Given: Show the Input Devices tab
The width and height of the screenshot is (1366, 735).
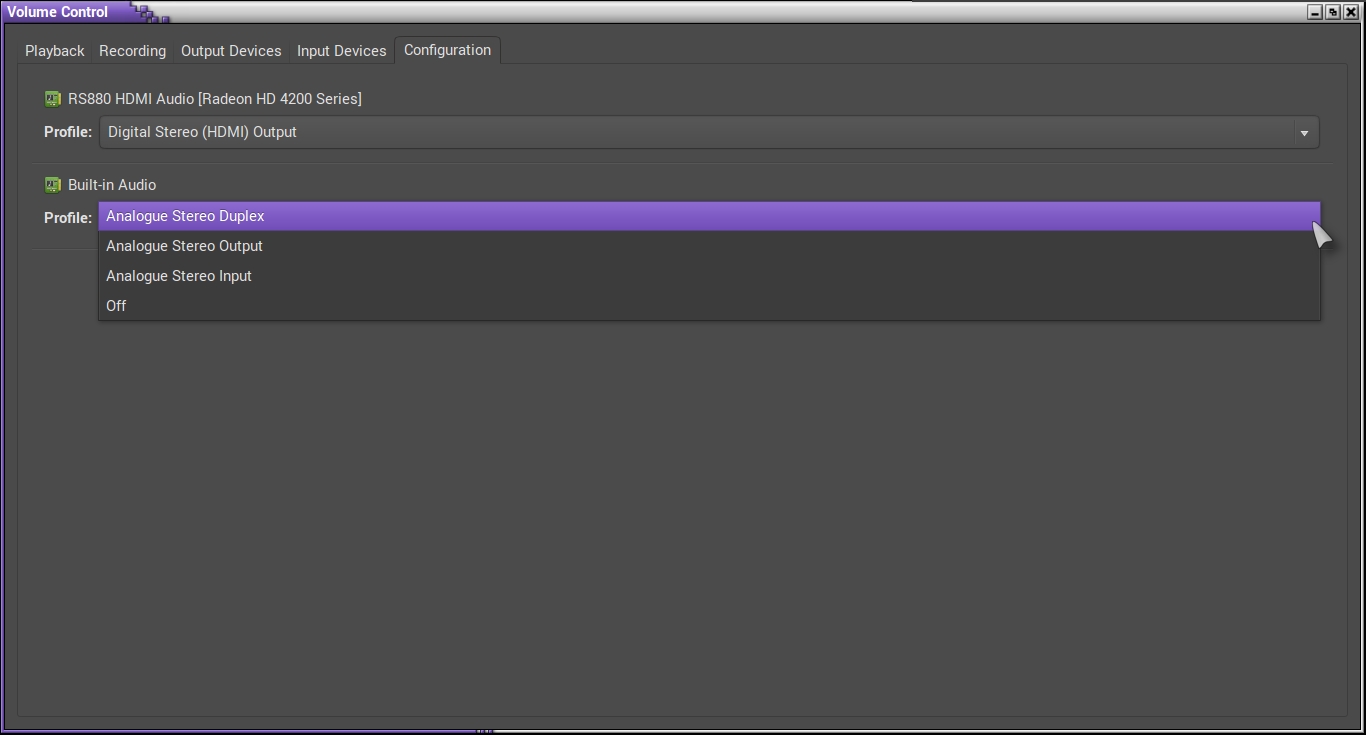Looking at the screenshot, I should click(341, 51).
